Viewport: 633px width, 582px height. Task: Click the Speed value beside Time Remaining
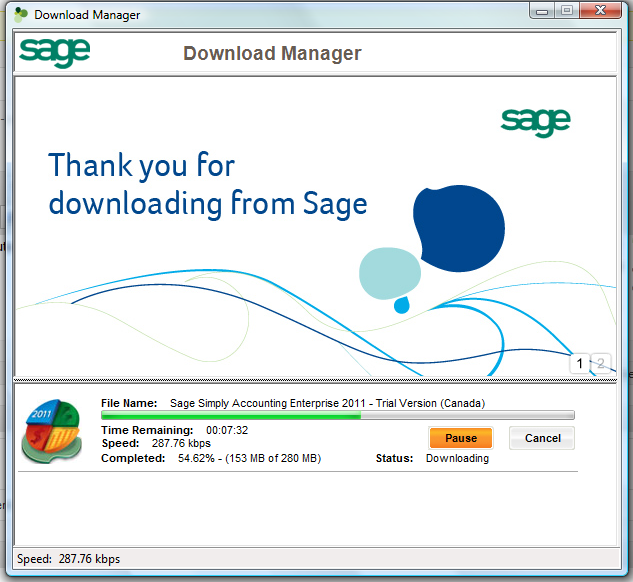(181, 443)
